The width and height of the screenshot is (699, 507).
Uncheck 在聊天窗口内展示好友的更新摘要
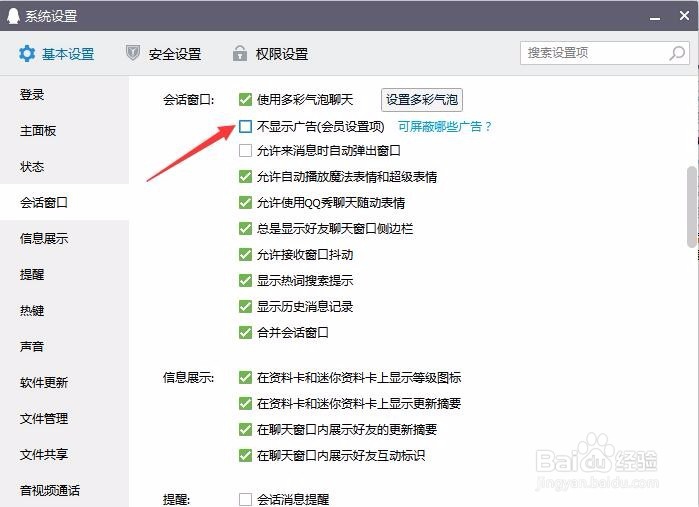[x=245, y=429]
